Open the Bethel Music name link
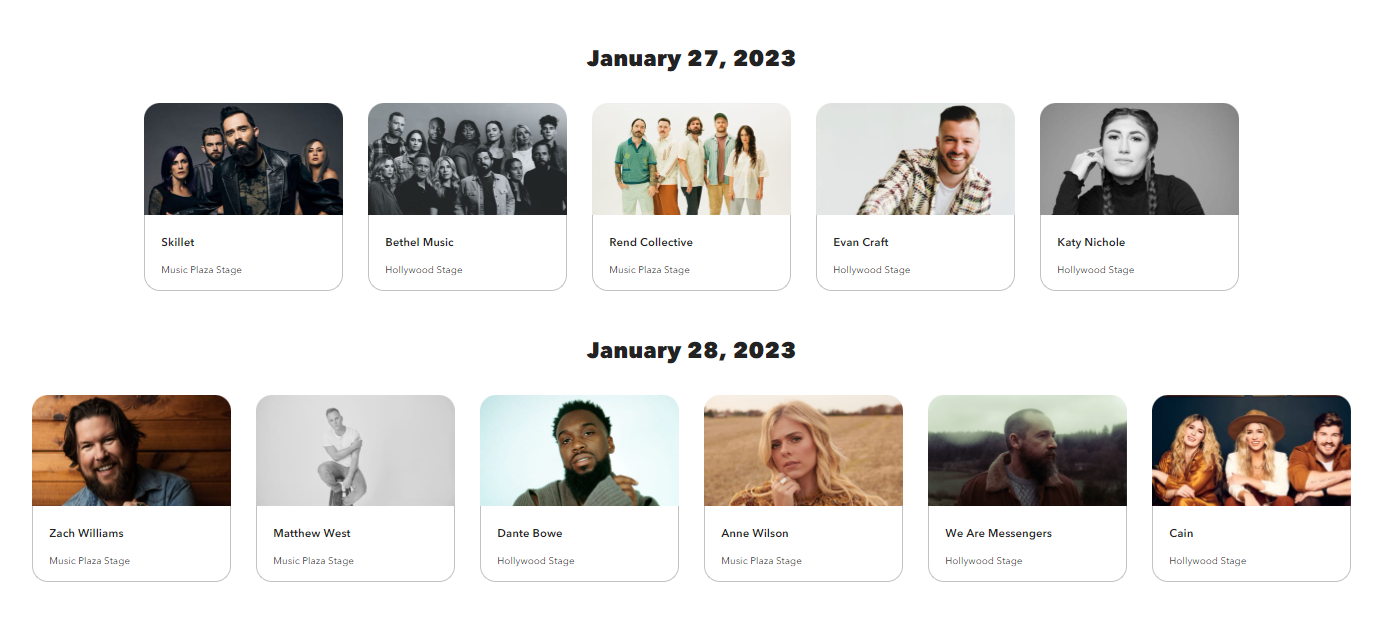Image resolution: width=1392 pixels, height=635 pixels. (419, 242)
